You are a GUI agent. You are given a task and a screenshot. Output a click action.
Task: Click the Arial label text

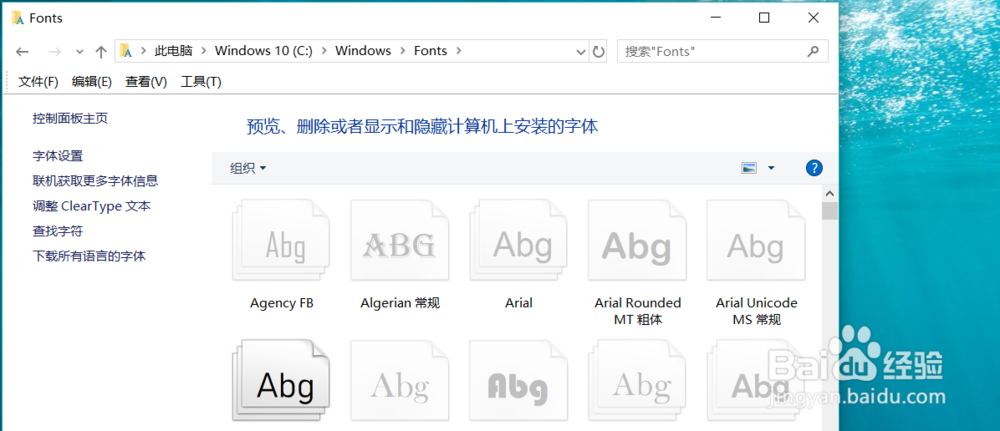[518, 303]
